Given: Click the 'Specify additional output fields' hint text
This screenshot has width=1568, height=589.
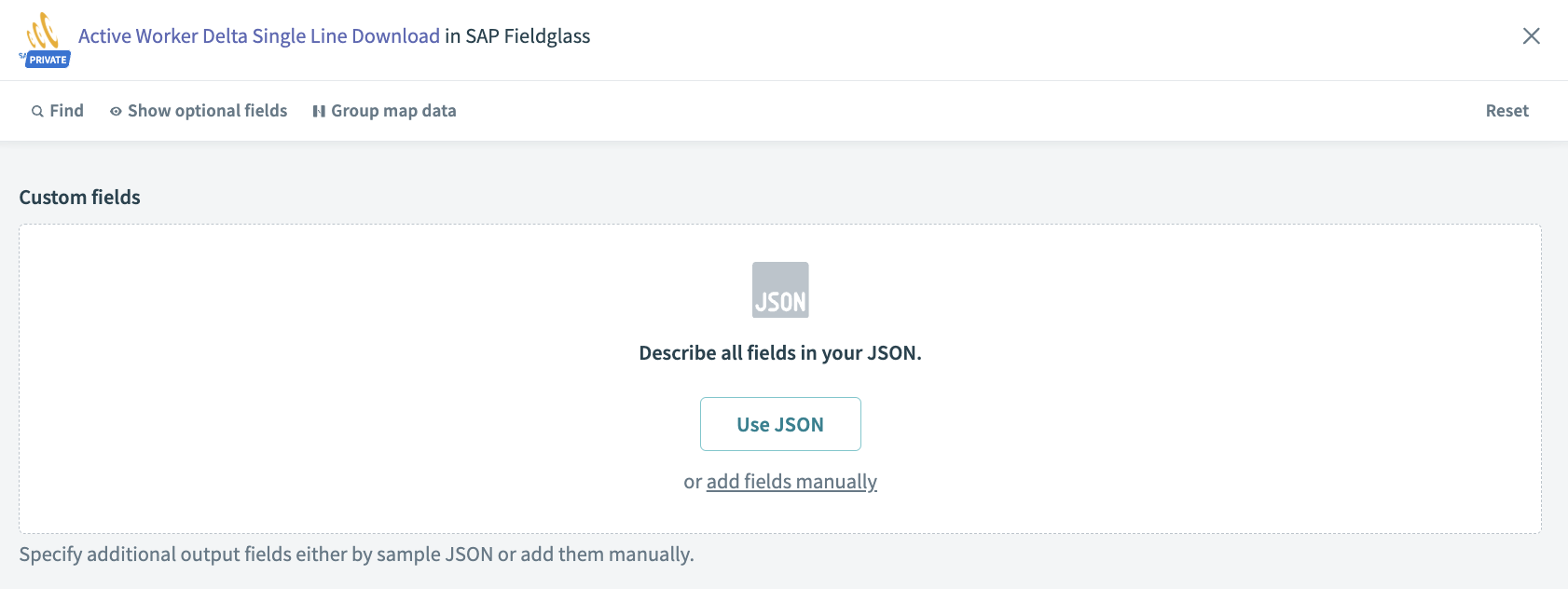Looking at the screenshot, I should point(356,555).
